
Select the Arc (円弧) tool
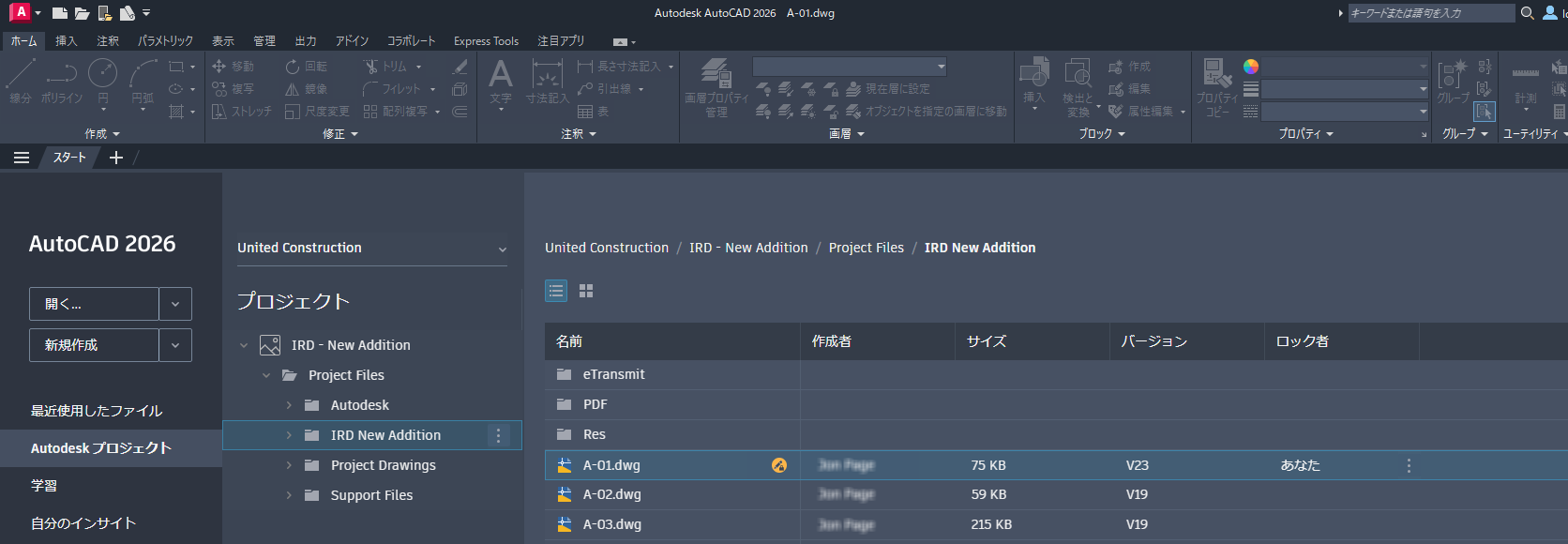(x=143, y=81)
